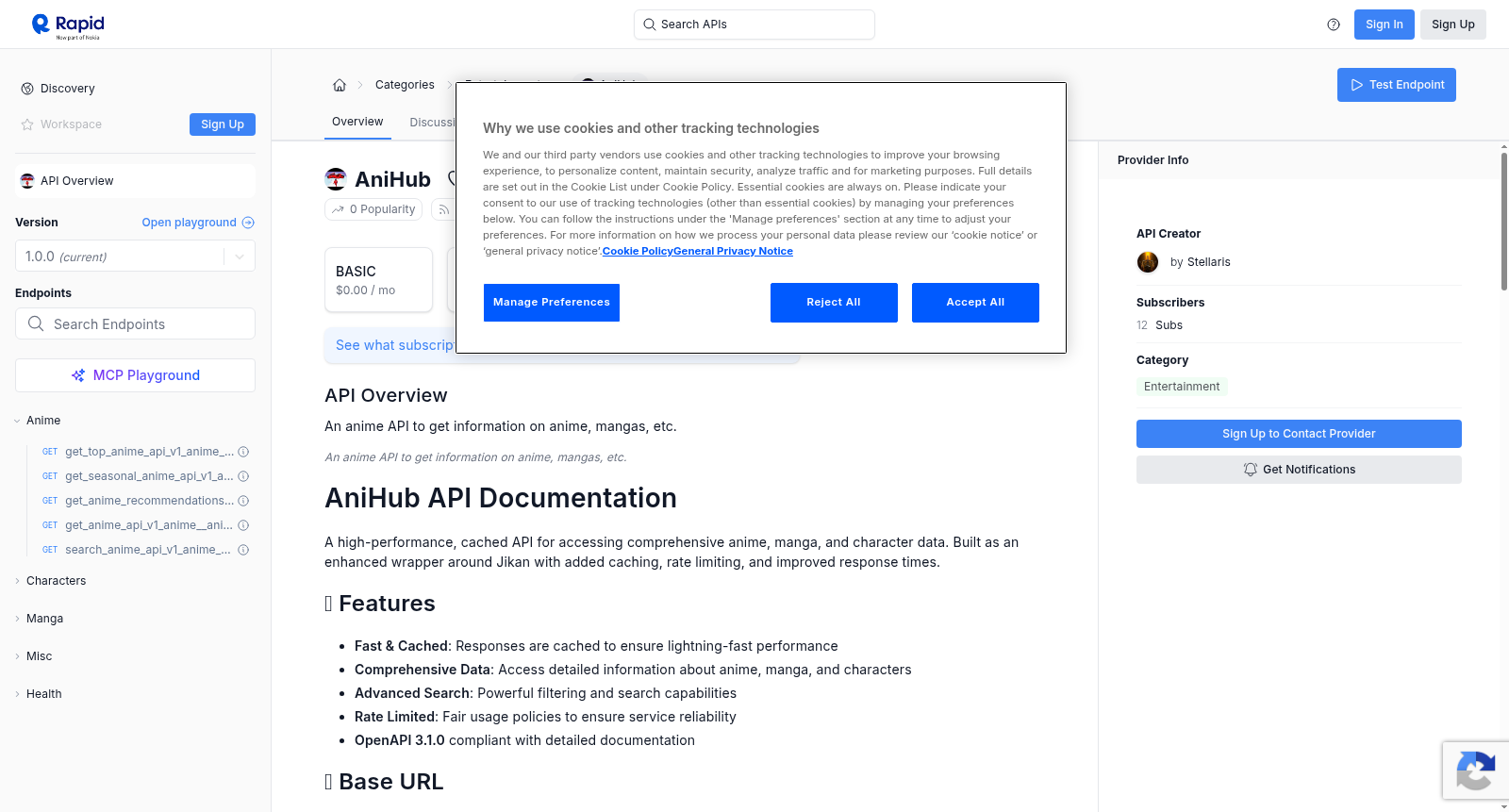Switch to the Overview tab

[357, 122]
